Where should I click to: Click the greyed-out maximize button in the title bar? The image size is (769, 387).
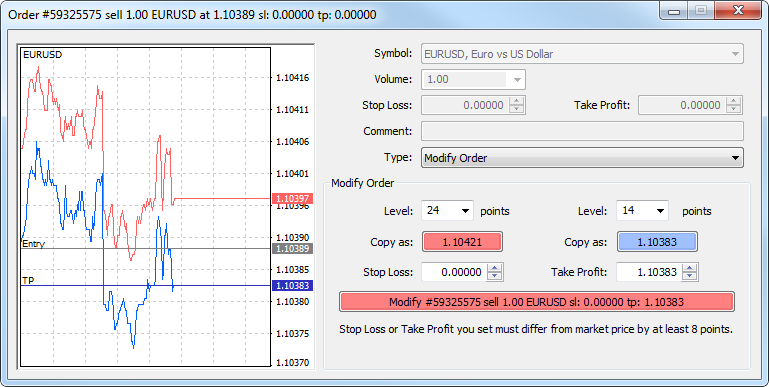[701, 10]
